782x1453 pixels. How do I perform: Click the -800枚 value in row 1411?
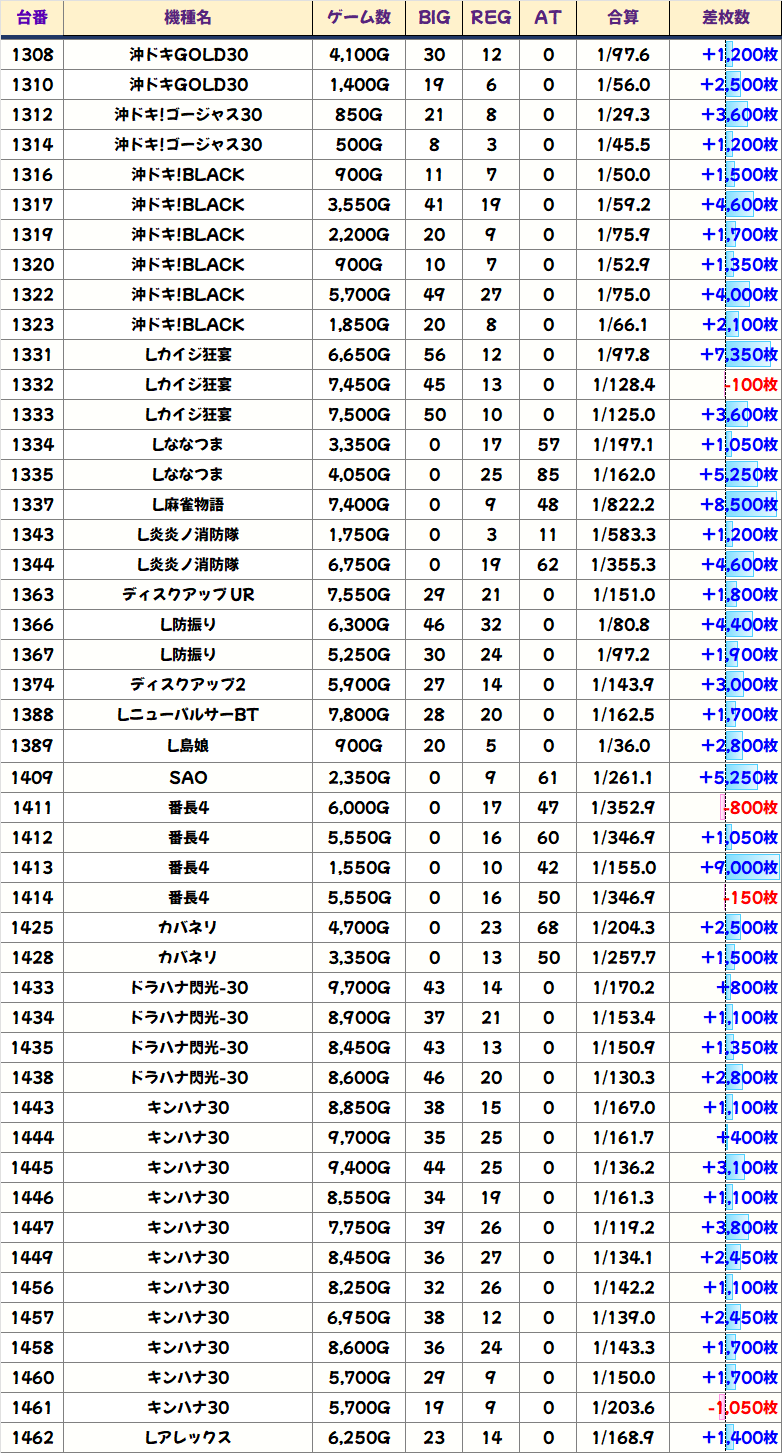[x=751, y=807]
